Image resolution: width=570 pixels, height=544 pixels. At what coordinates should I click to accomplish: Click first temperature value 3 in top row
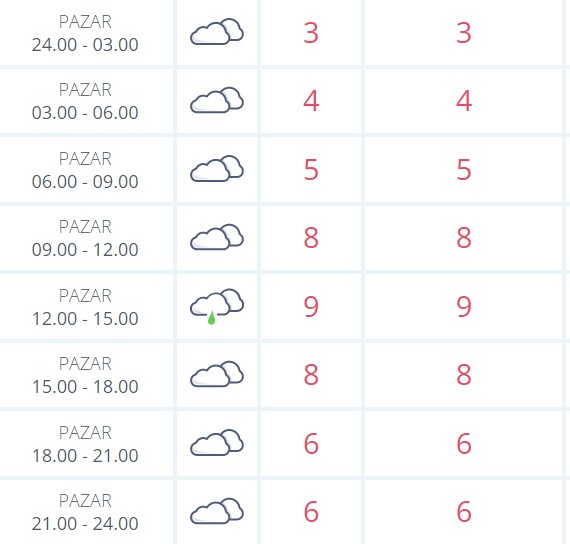(x=311, y=33)
